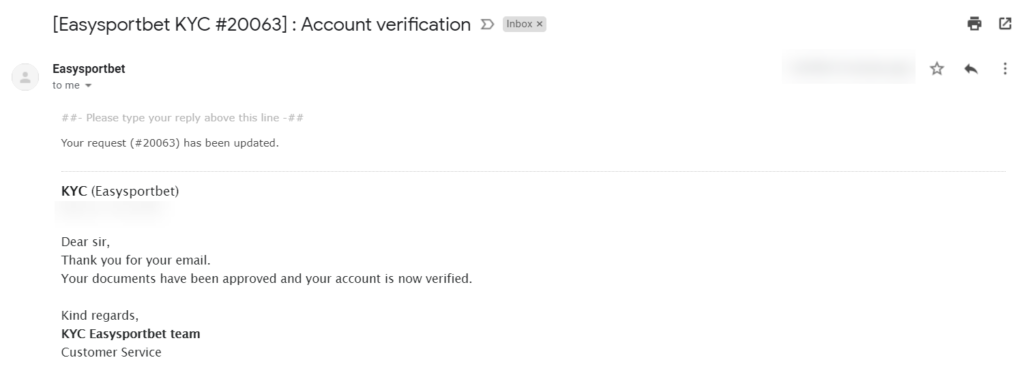Click the 'Customer Service' text

[111, 352]
